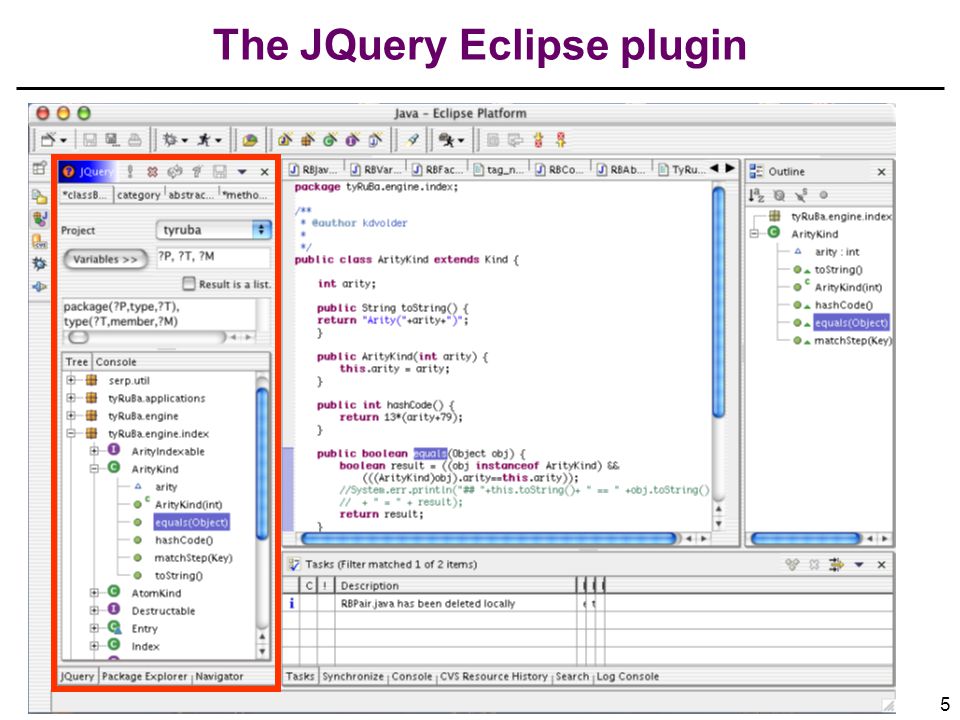Switch to the *classB... query tab
960x720 pixels.
click(x=86, y=195)
